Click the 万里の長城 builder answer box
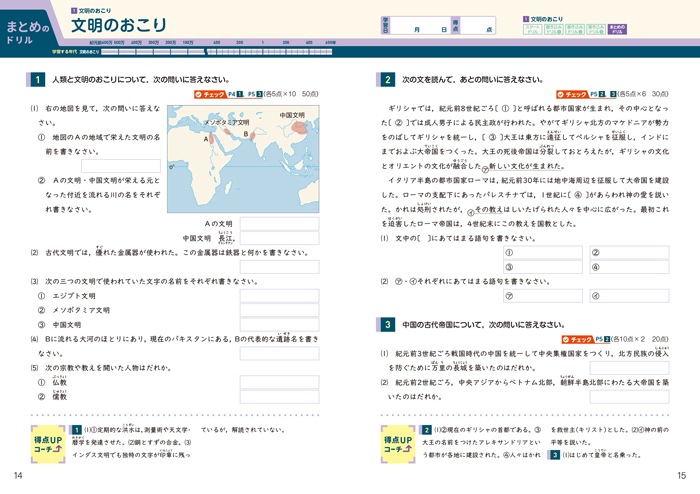The width and height of the screenshot is (700, 494). [x=629, y=368]
